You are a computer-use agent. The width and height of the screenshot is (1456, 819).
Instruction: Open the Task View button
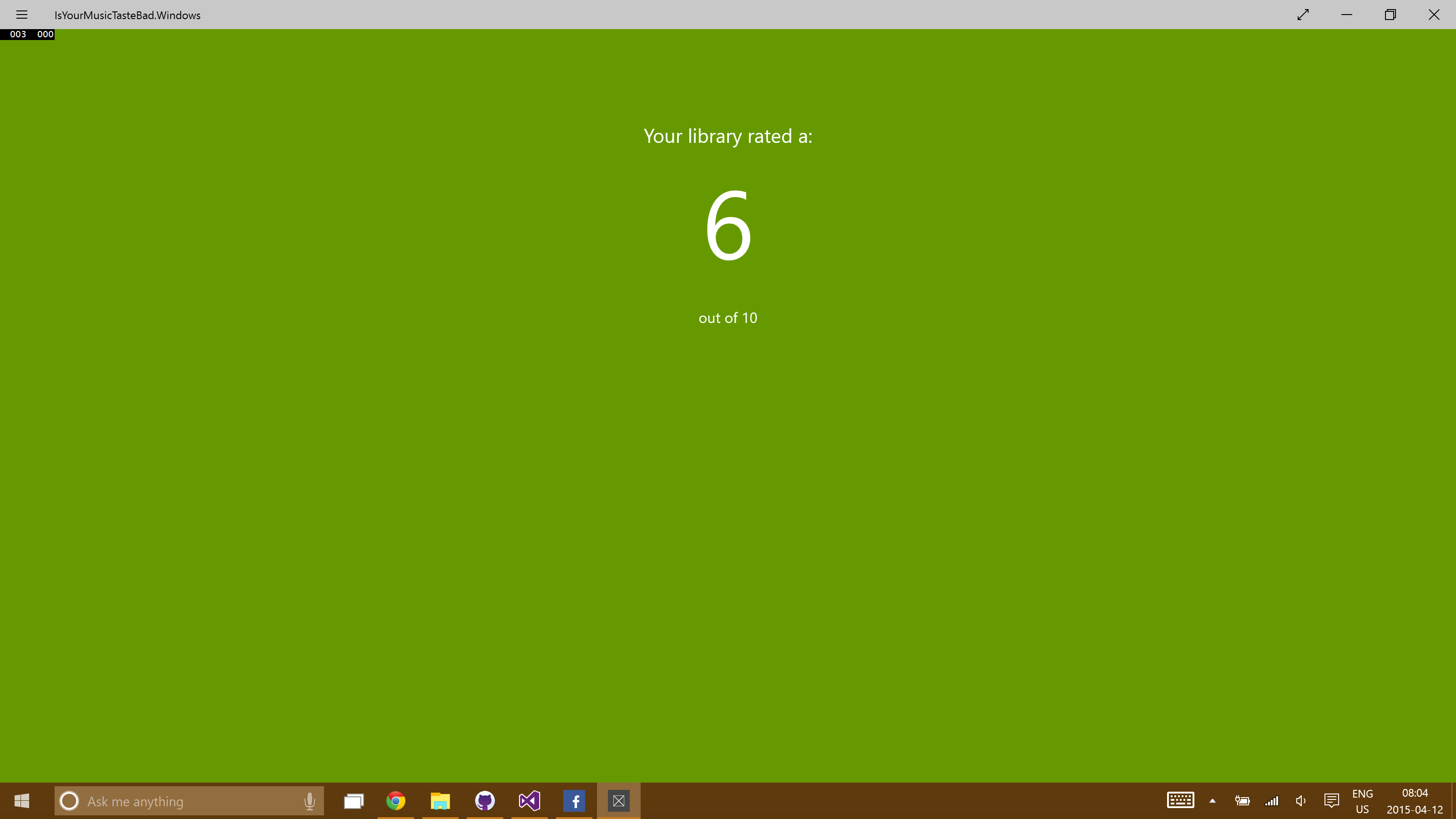(x=353, y=801)
